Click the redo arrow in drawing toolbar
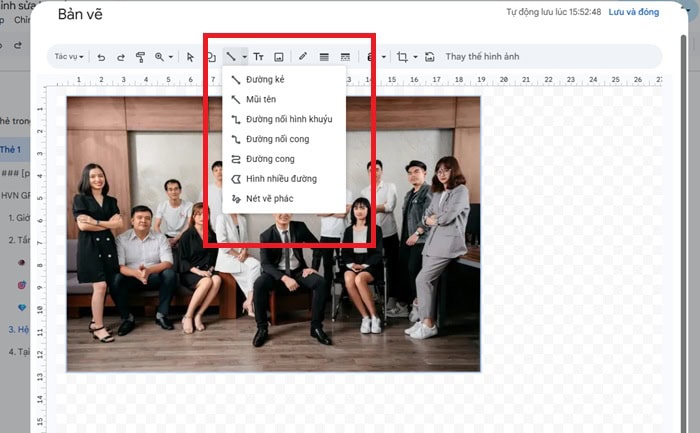The image size is (700, 433). pyautogui.click(x=121, y=57)
